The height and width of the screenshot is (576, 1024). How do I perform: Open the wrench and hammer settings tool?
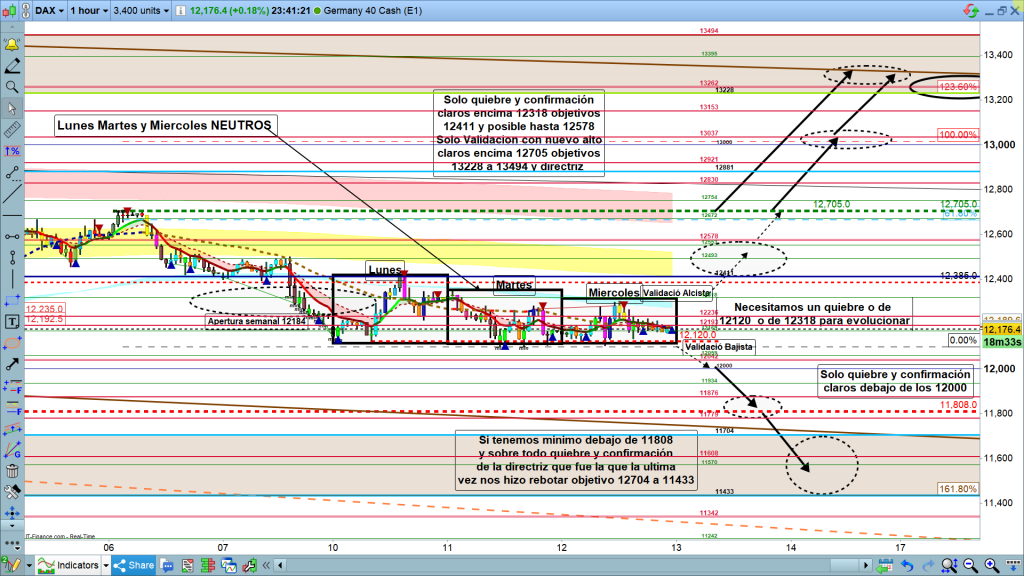tap(12, 492)
